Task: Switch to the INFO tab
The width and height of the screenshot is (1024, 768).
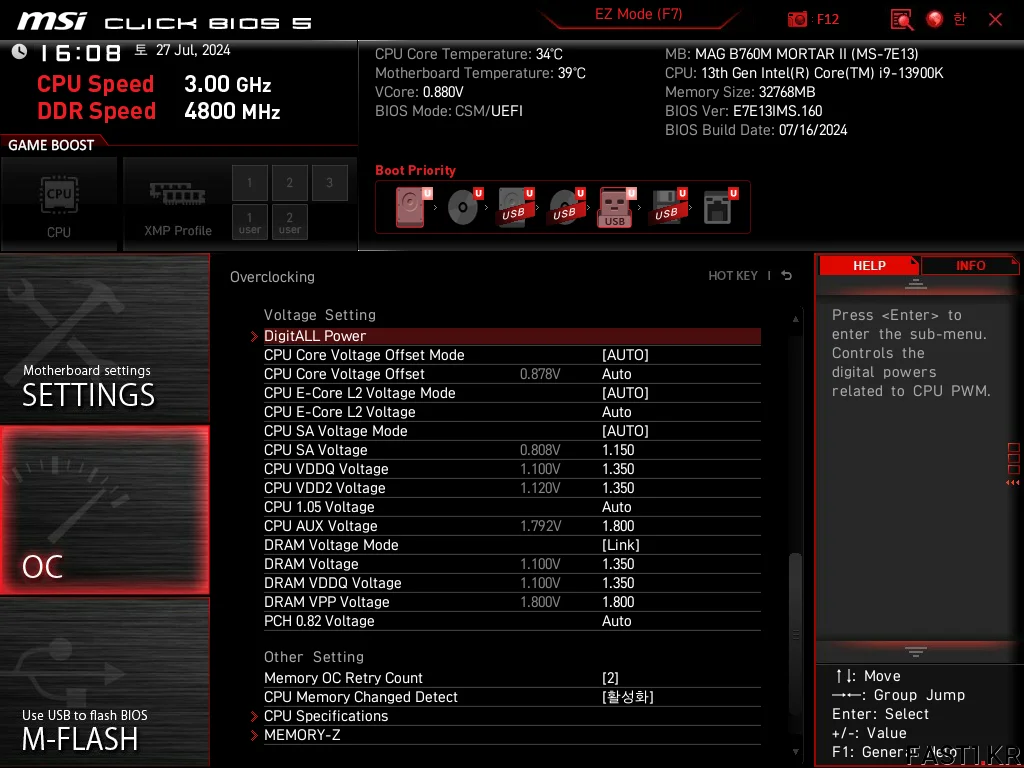Action: [x=970, y=265]
